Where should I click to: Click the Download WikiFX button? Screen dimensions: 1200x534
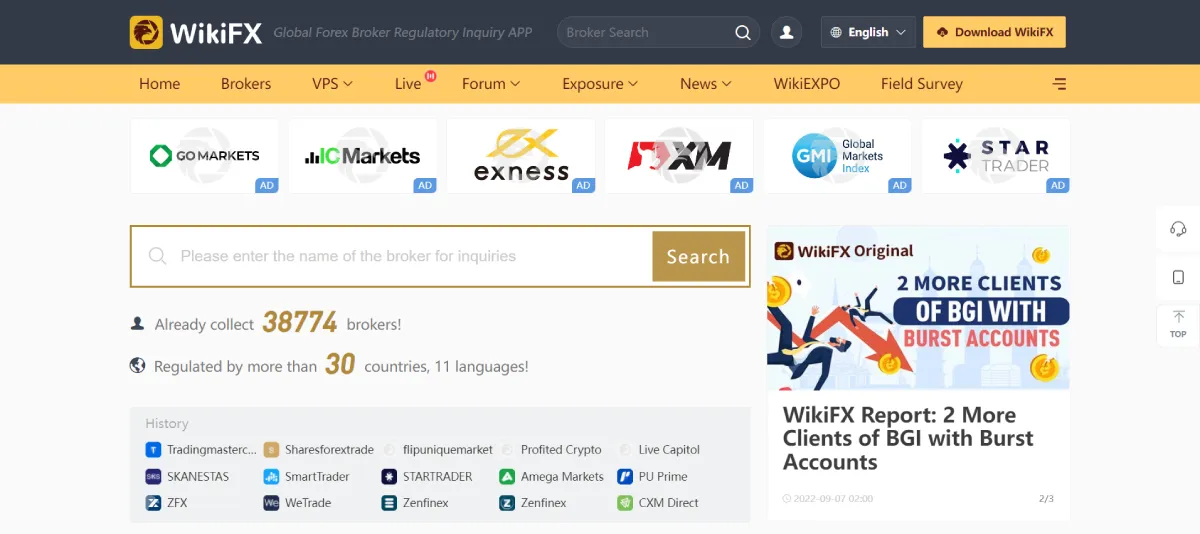pos(994,32)
